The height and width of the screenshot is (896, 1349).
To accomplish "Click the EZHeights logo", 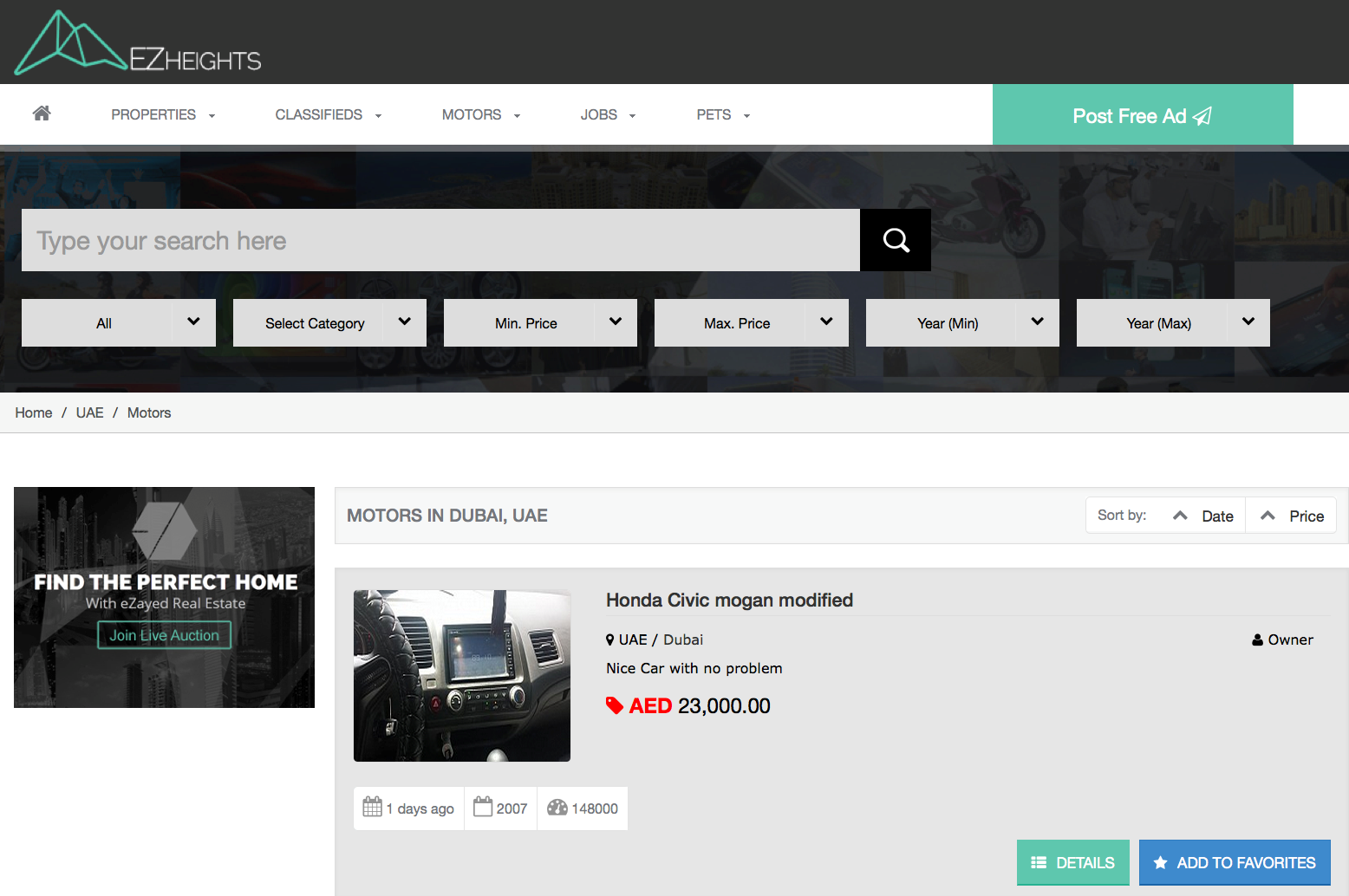I will (138, 43).
